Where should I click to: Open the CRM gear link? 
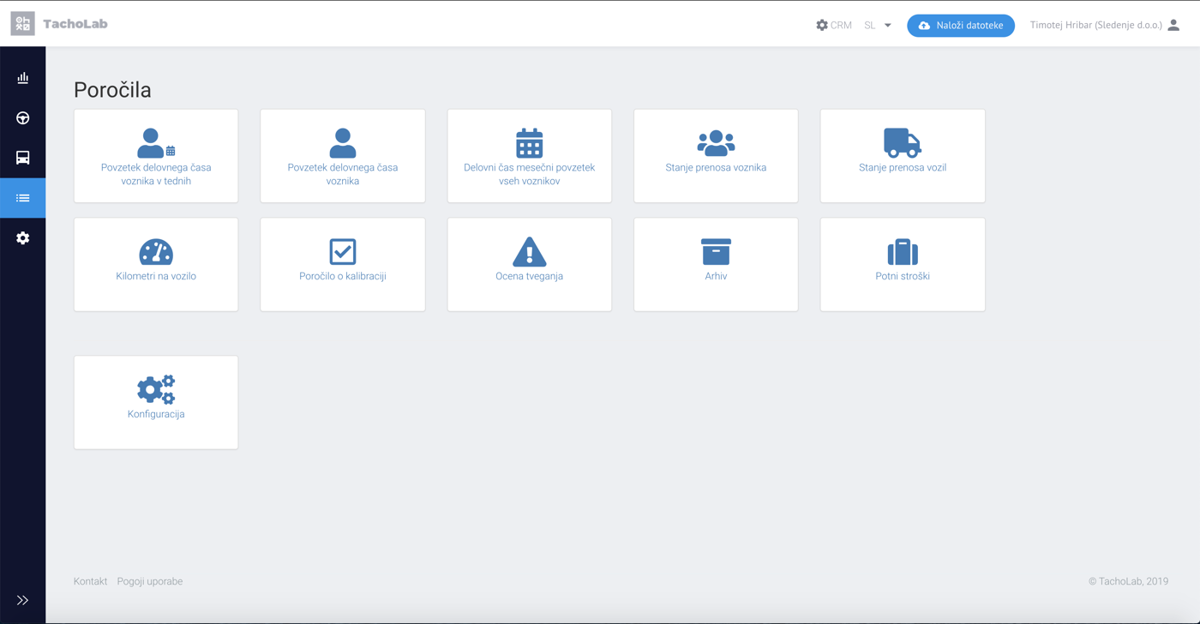click(834, 25)
